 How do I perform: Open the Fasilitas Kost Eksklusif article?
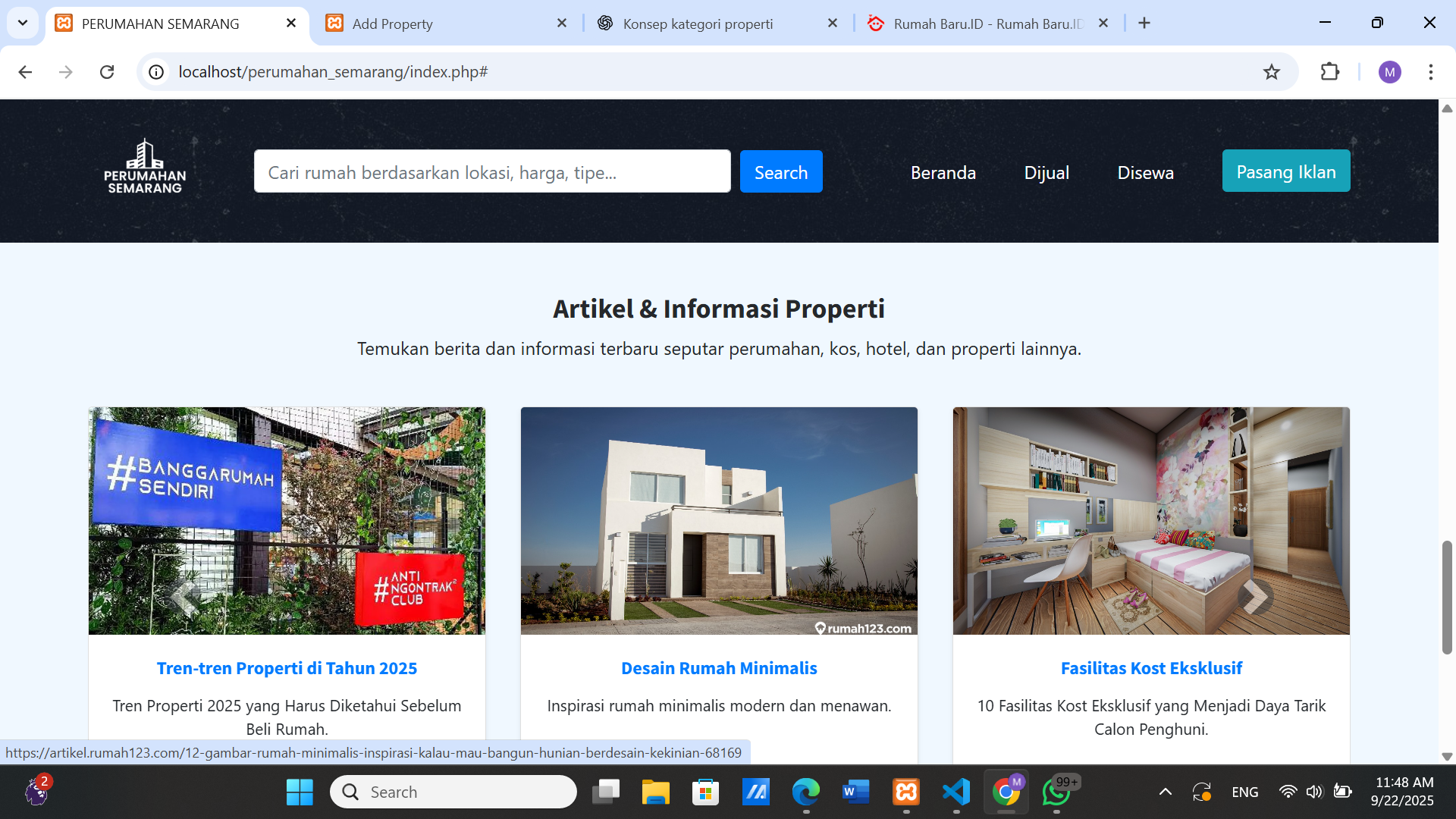(x=1150, y=668)
